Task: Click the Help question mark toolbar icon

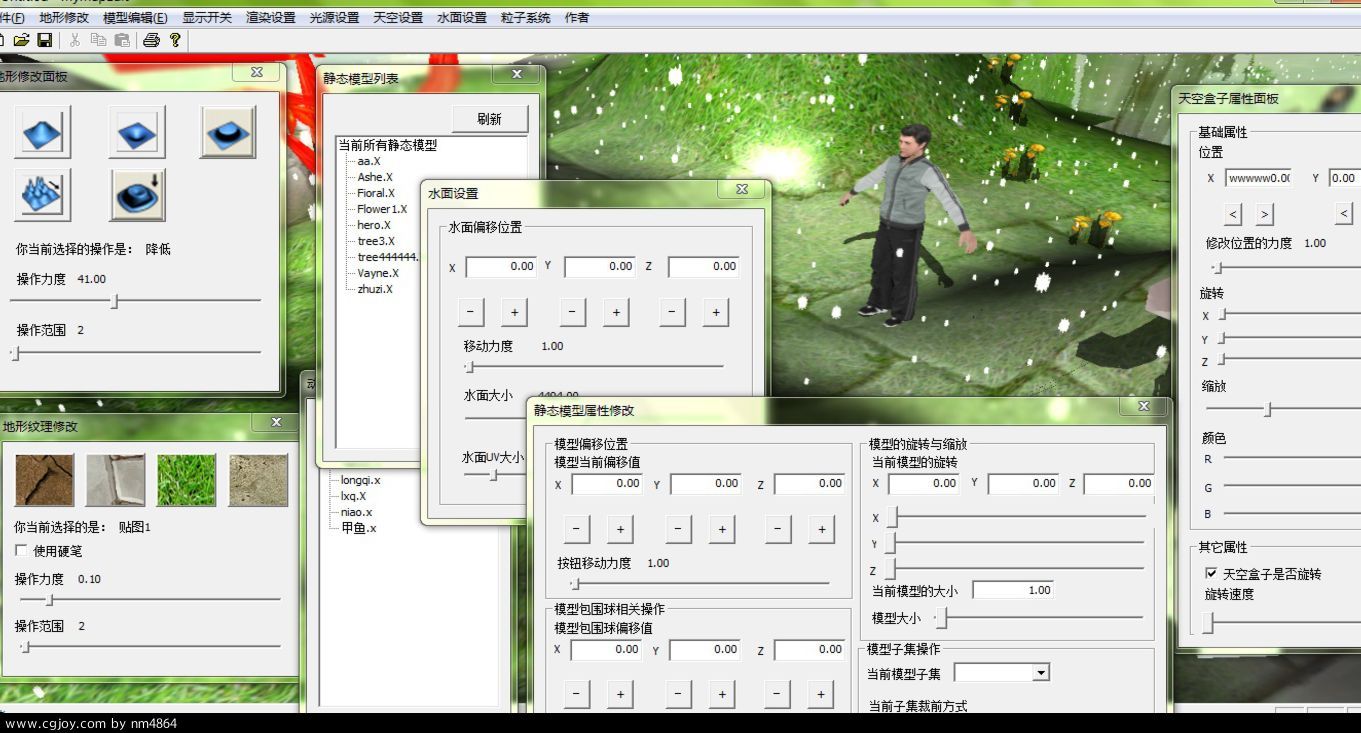Action: 175,40
